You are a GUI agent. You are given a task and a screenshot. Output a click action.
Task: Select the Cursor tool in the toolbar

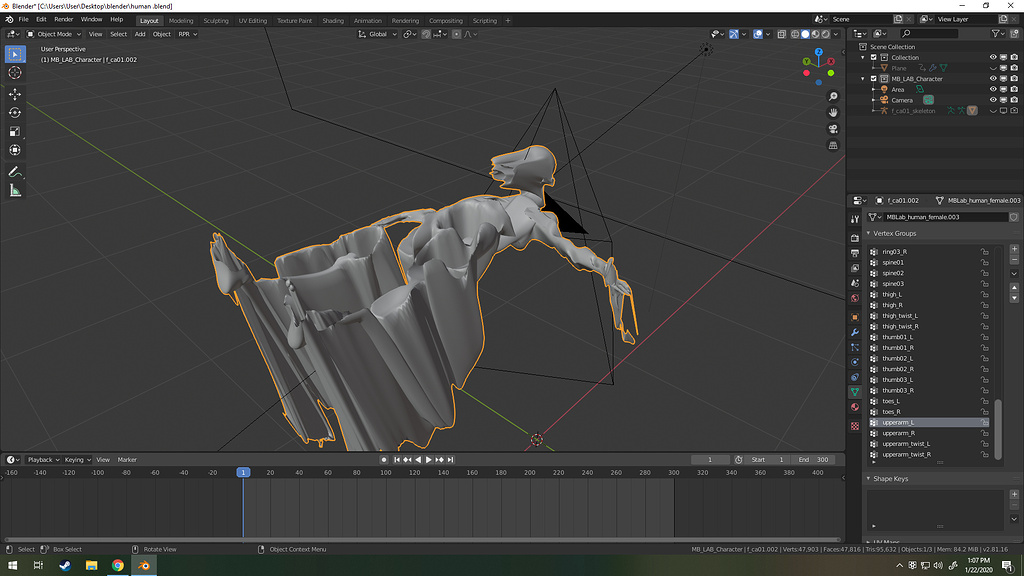pyautogui.click(x=15, y=73)
